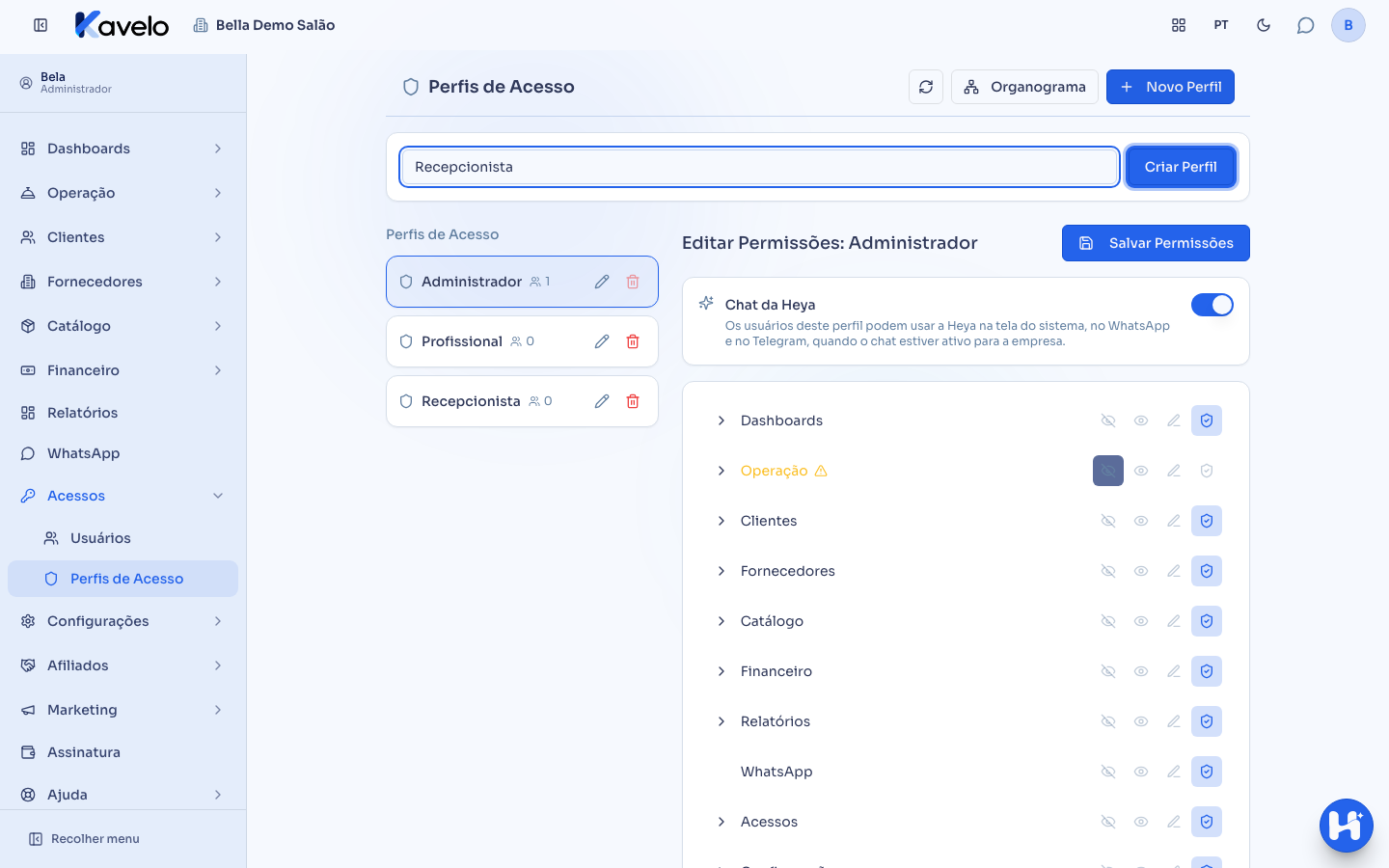Collapse the sidebar with the top-left panel icon

[x=41, y=25]
